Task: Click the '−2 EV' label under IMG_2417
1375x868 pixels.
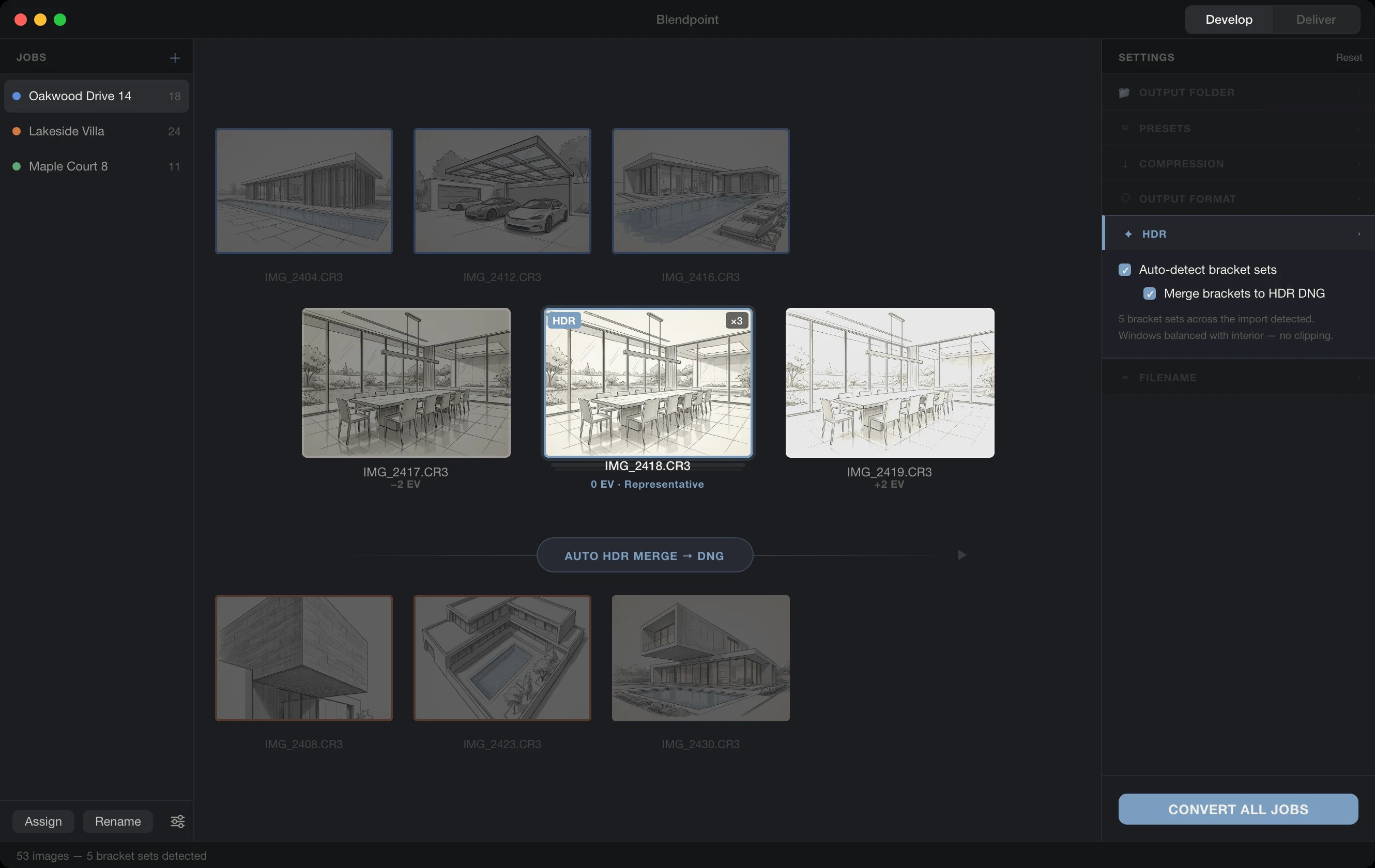Action: coord(405,484)
